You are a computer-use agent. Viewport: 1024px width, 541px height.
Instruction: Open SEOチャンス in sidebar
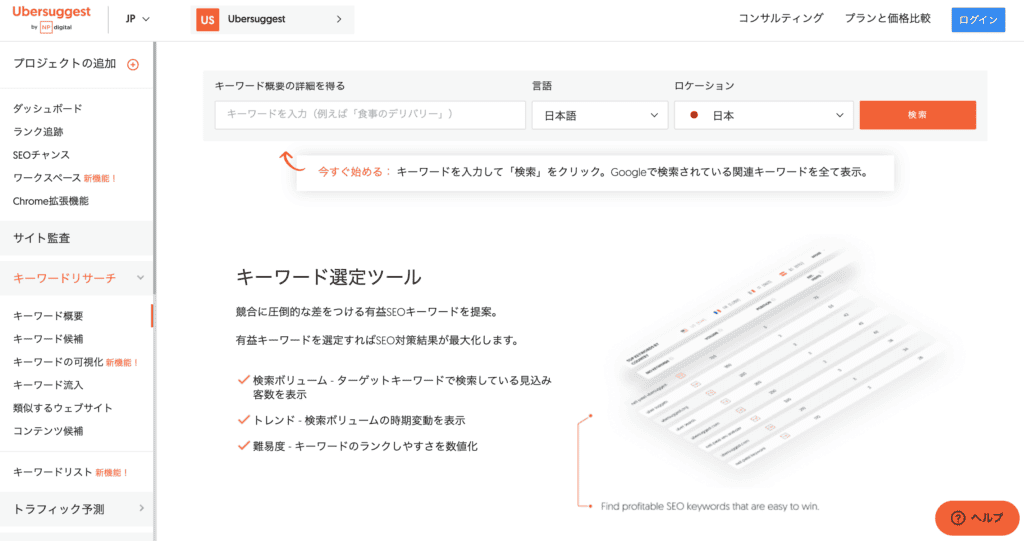(x=41, y=155)
